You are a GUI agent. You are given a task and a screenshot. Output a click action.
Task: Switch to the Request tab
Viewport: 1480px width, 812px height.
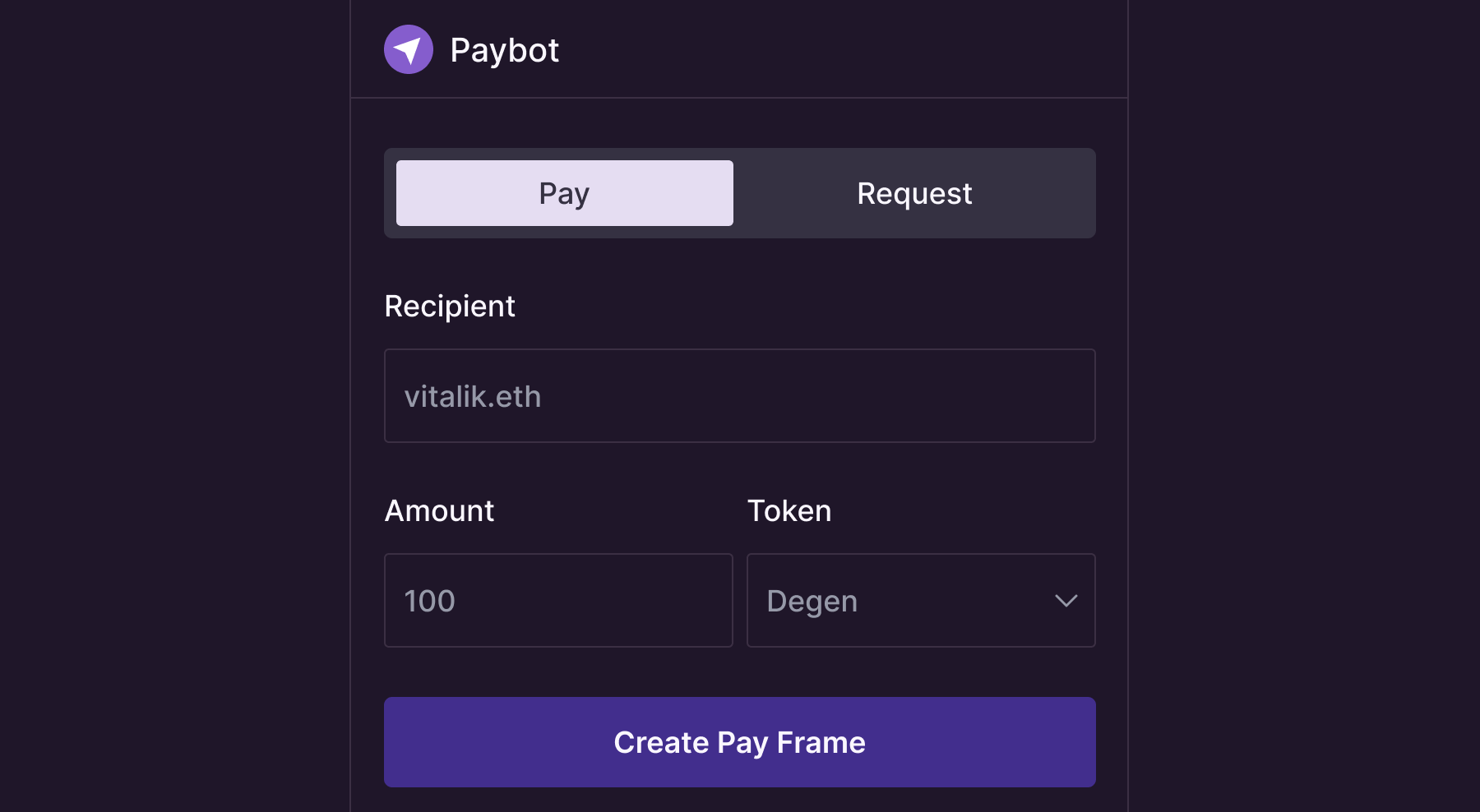coord(913,193)
